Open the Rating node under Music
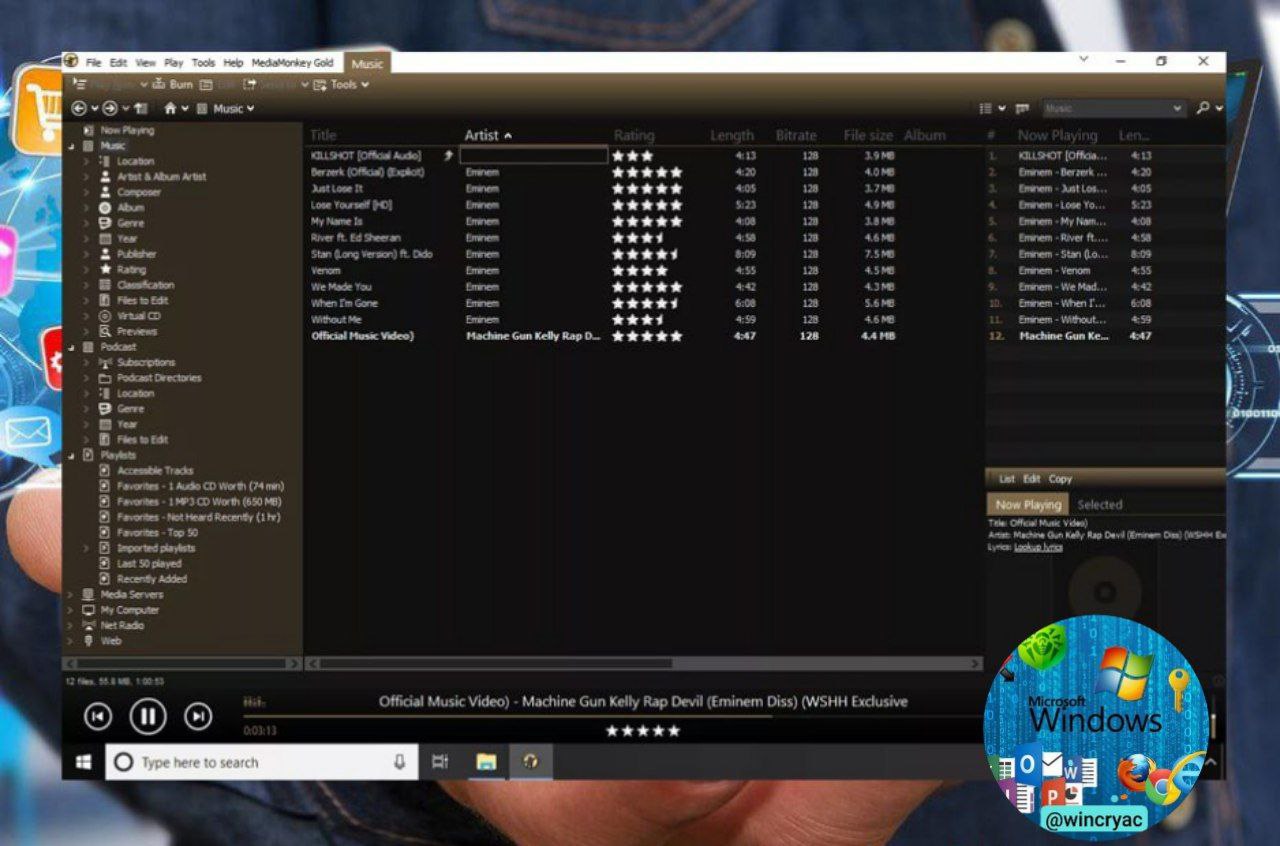This screenshot has height=846, width=1280. 130,270
